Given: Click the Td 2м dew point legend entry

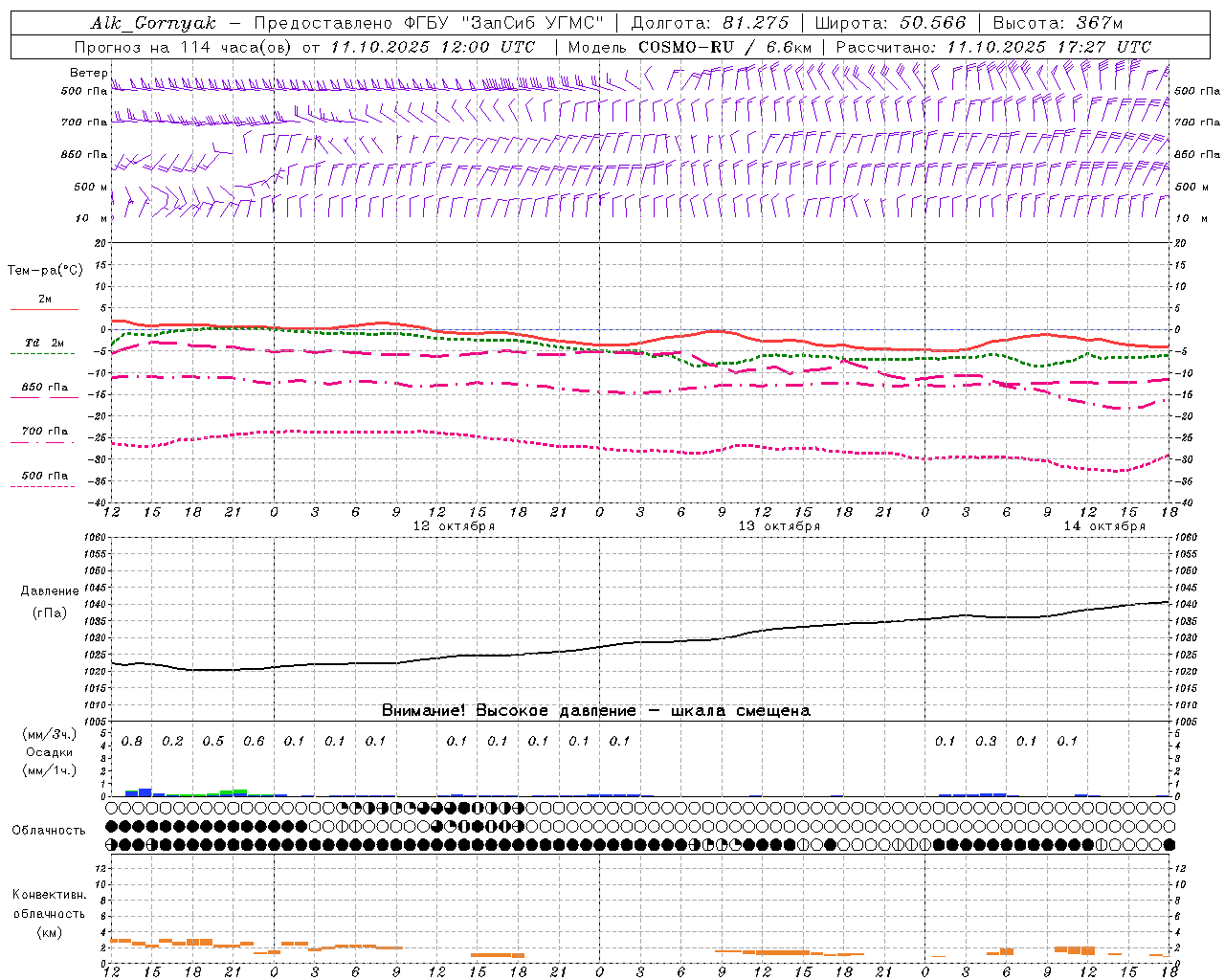Looking at the screenshot, I should coord(45,346).
